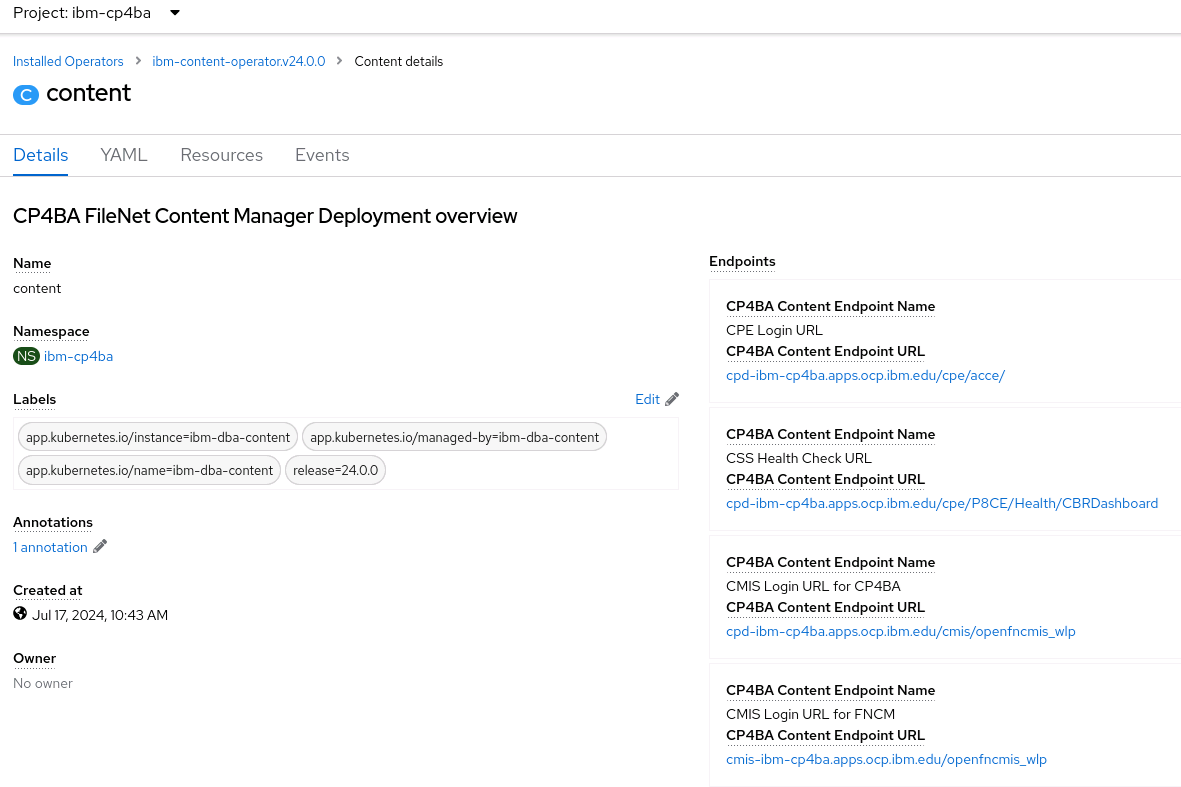Click the Endpoints section heading

click(742, 261)
